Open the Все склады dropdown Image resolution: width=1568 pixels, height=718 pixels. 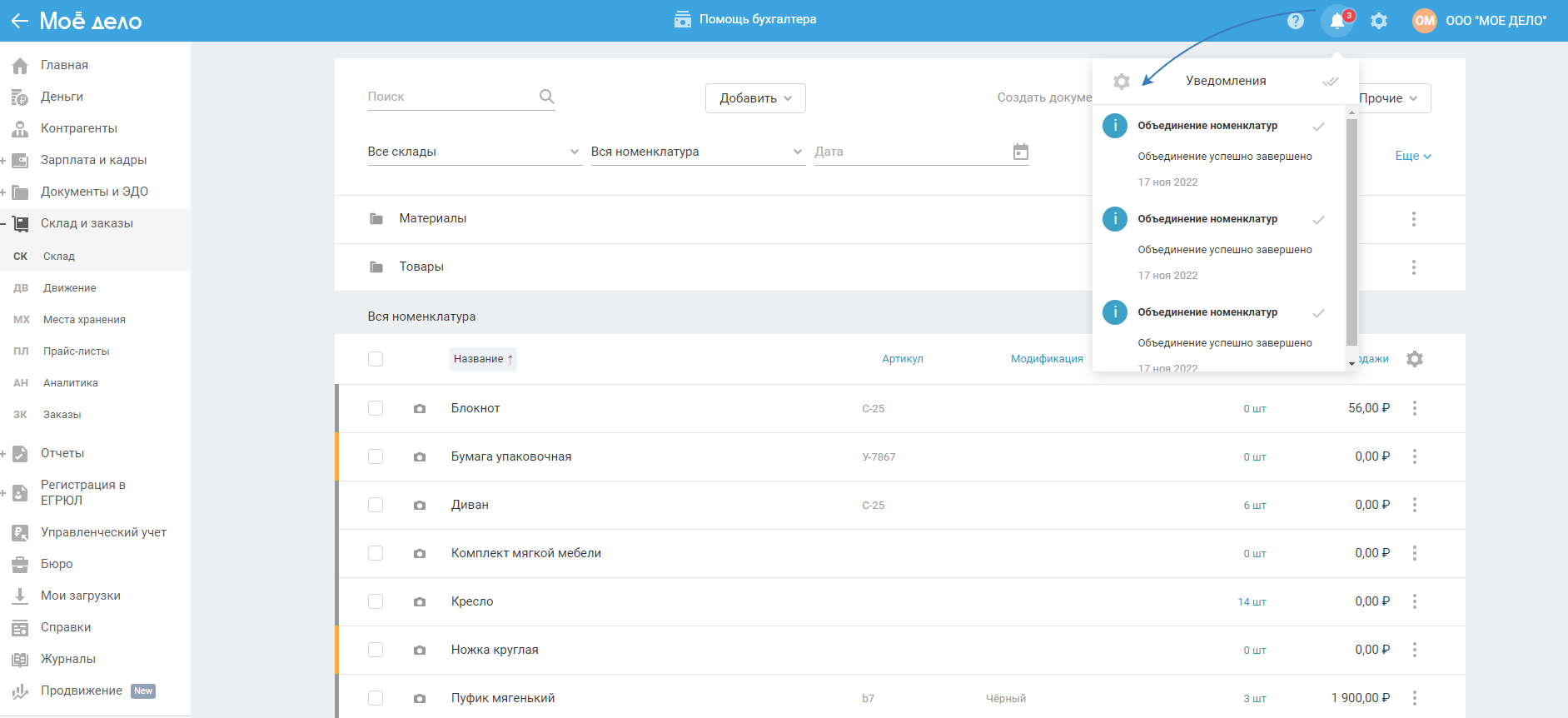coord(473,152)
